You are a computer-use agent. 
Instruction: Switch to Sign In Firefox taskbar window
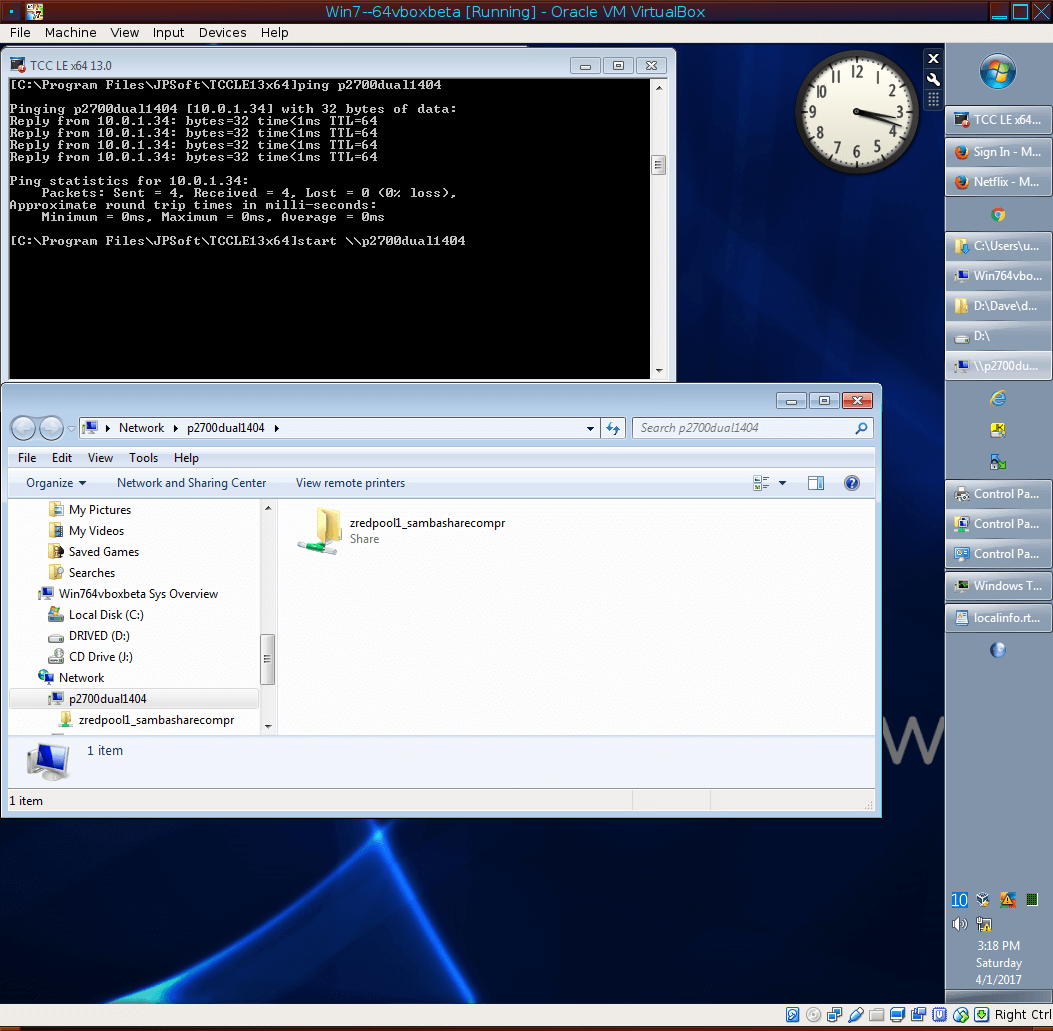(999, 152)
